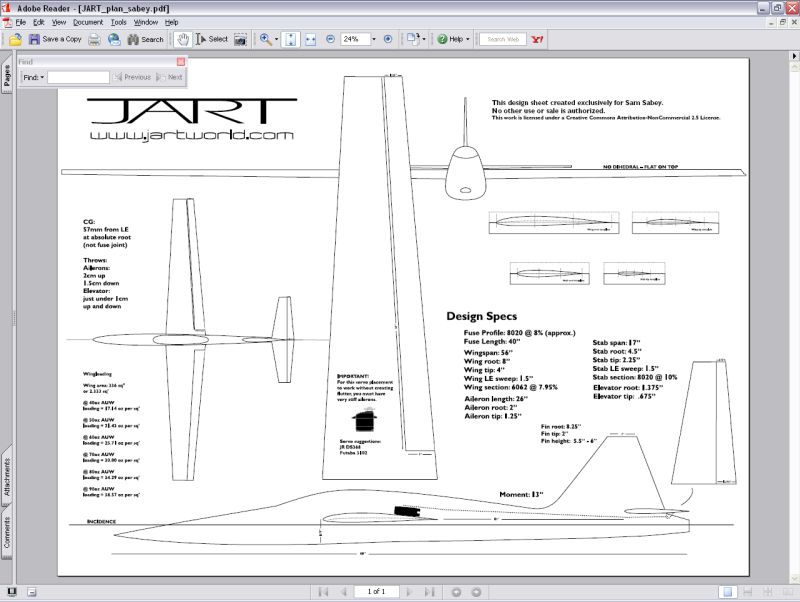
Task: Open the Help toolbar button
Action: pyautogui.click(x=450, y=39)
